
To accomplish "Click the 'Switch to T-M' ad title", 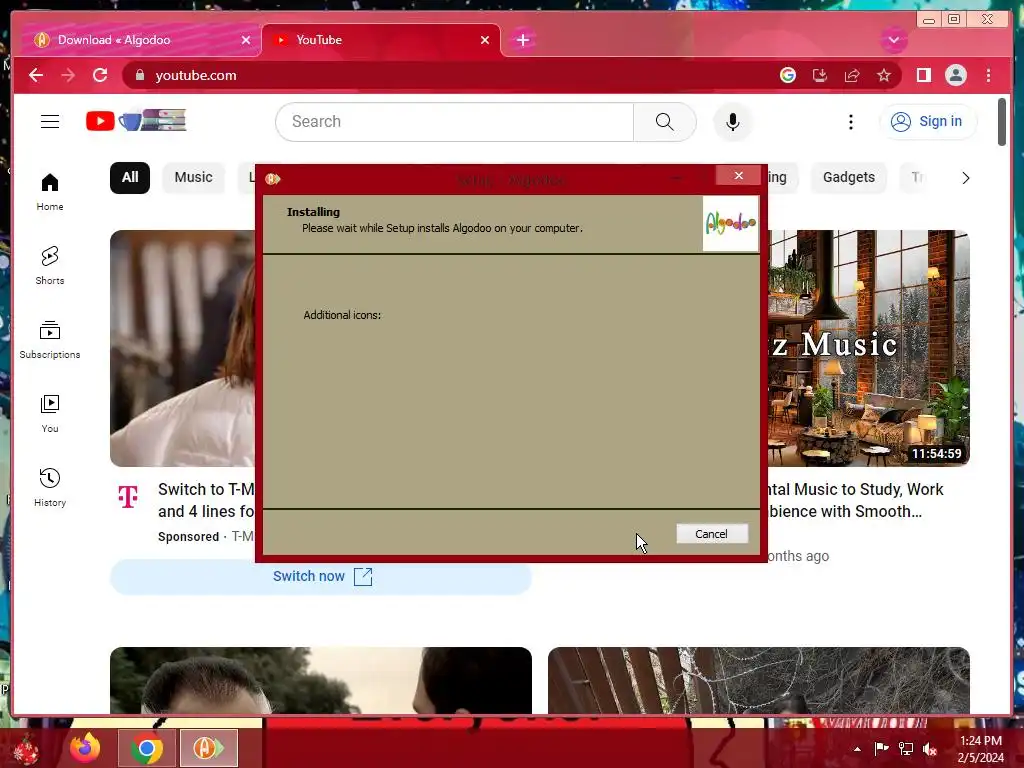I will (x=206, y=500).
